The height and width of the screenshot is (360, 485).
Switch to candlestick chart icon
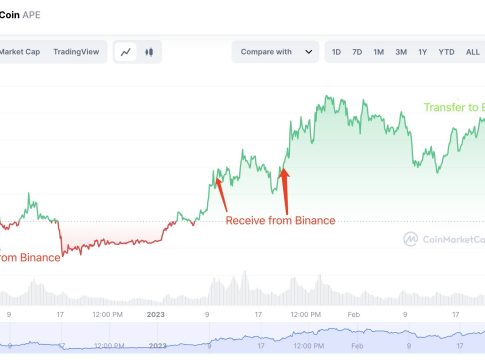[149, 52]
